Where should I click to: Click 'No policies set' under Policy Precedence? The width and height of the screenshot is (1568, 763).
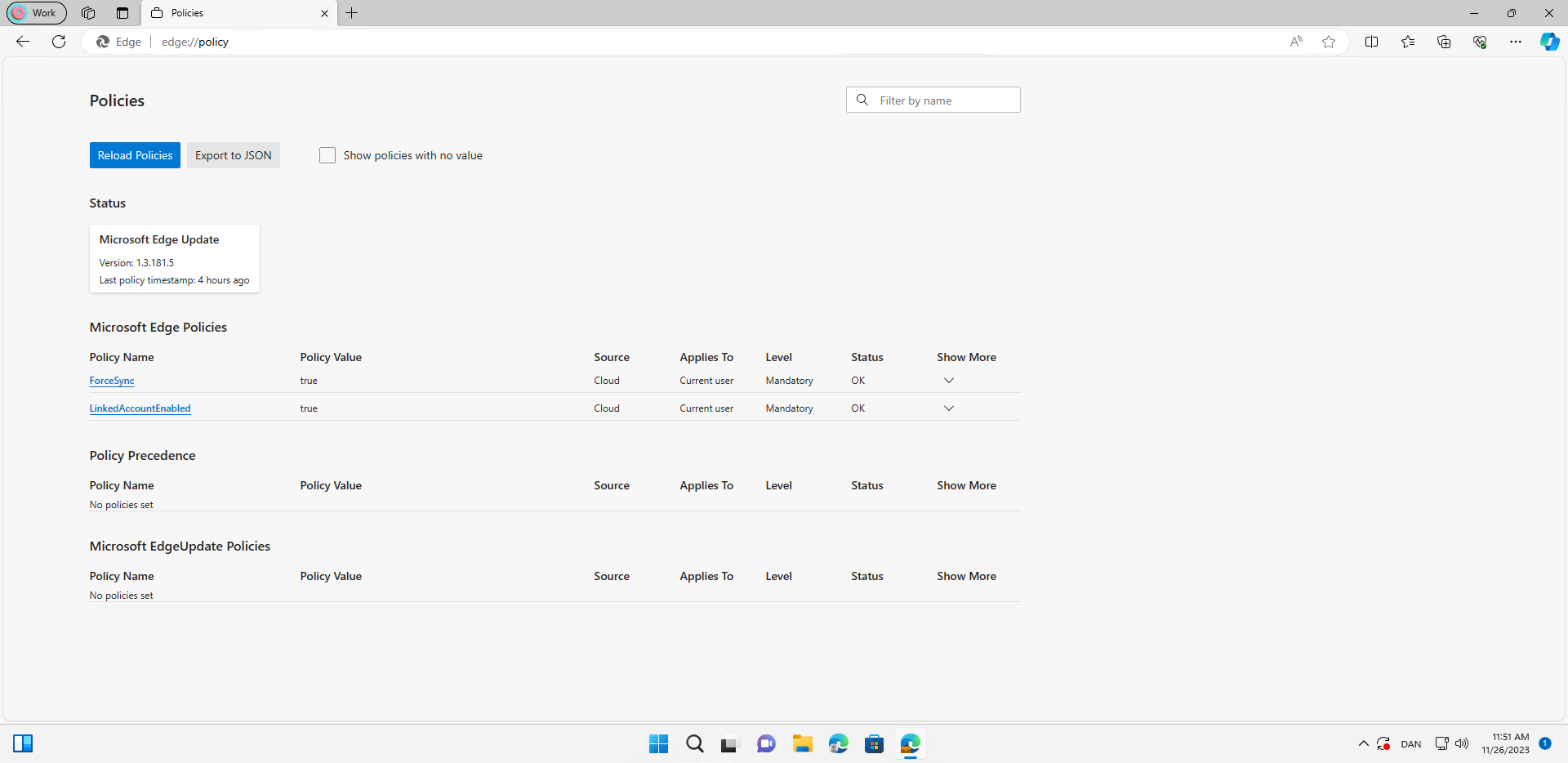pyautogui.click(x=122, y=505)
